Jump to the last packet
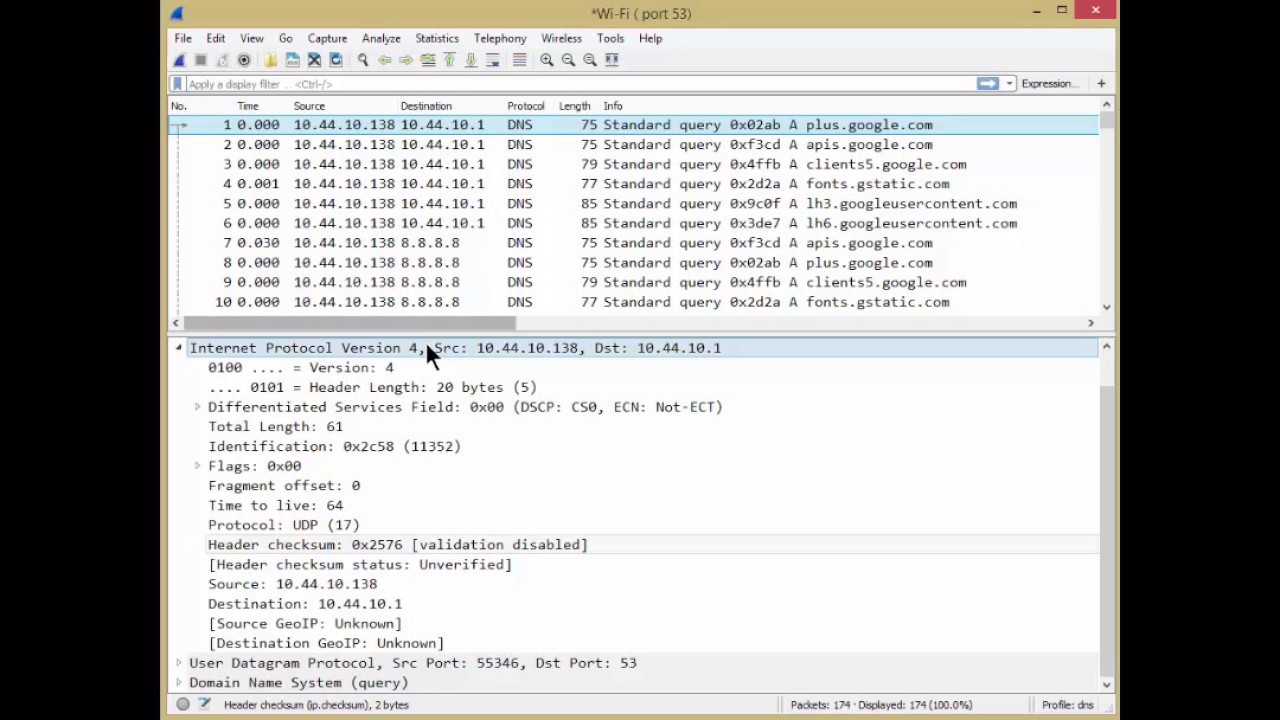 [x=471, y=60]
